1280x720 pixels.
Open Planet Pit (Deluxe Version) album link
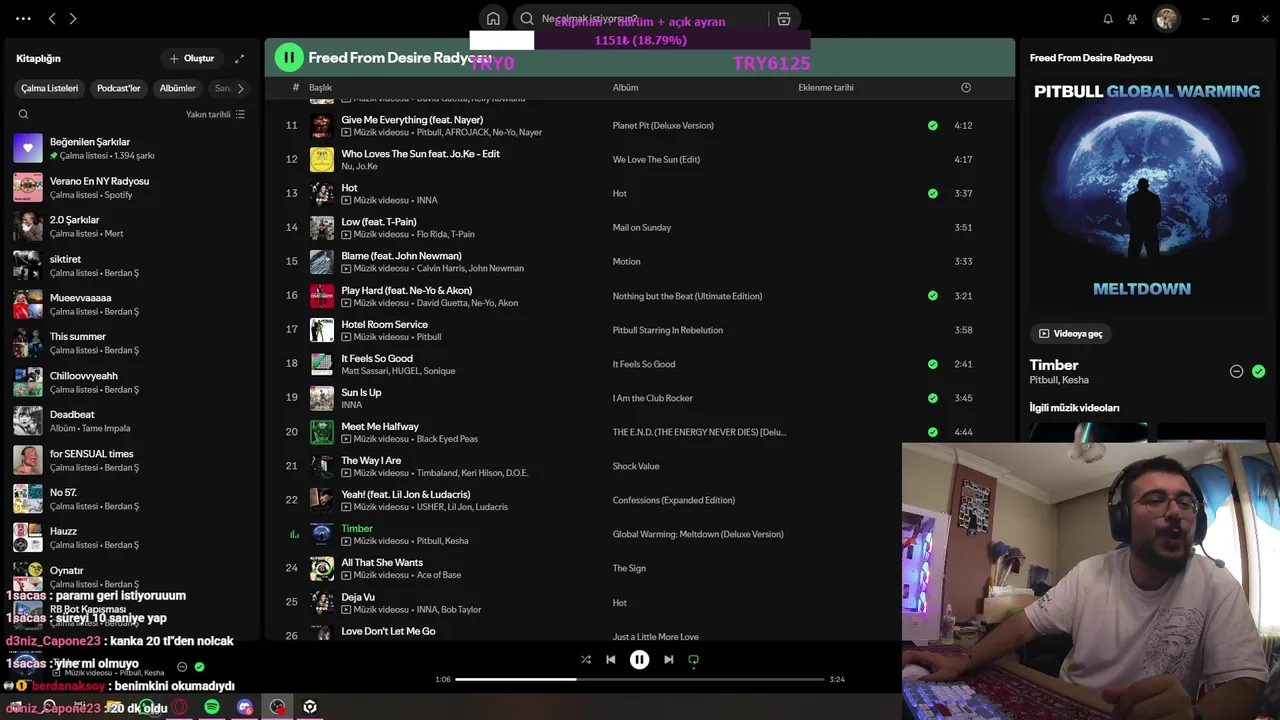pyautogui.click(x=663, y=125)
